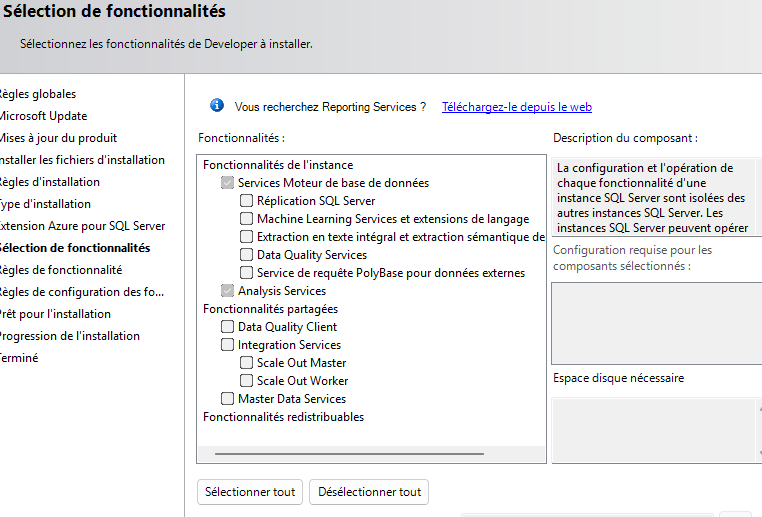Go to Règles globales step
This screenshot has height=517, width=762.
[x=37, y=94]
